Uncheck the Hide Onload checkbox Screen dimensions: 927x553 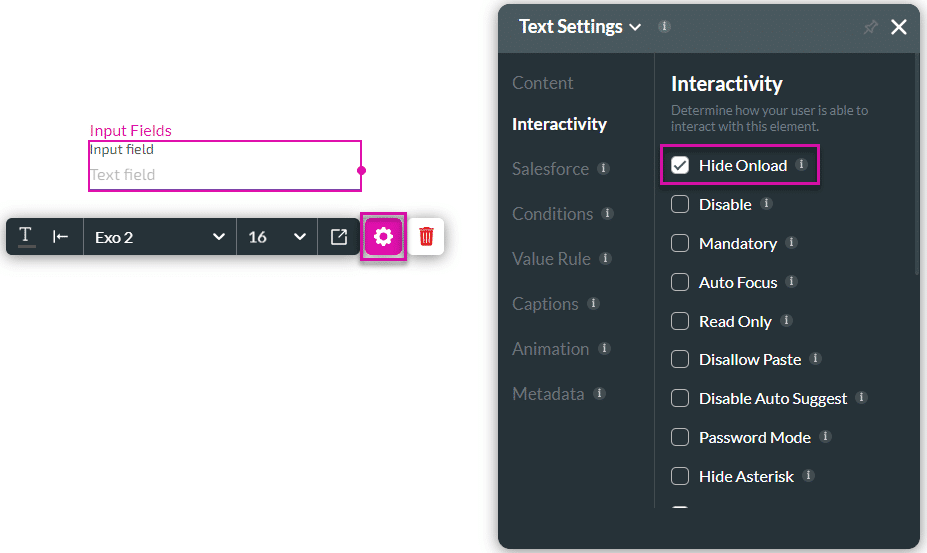click(x=680, y=166)
